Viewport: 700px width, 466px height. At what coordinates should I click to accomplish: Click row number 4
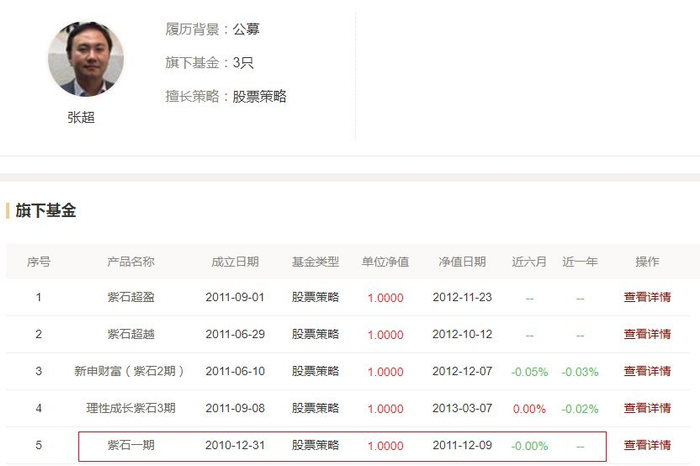[x=39, y=408]
